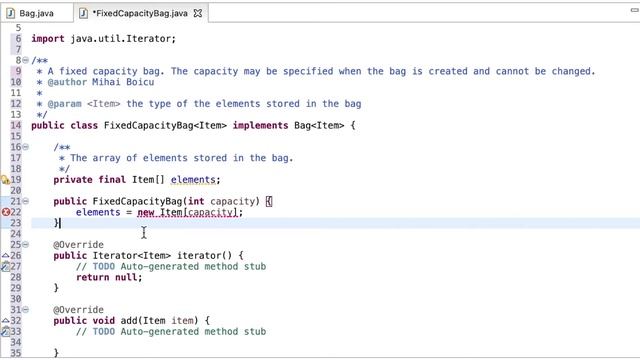Click the task marker icon on line 33
Viewport: 640px width, 360px height.
(x=5, y=331)
